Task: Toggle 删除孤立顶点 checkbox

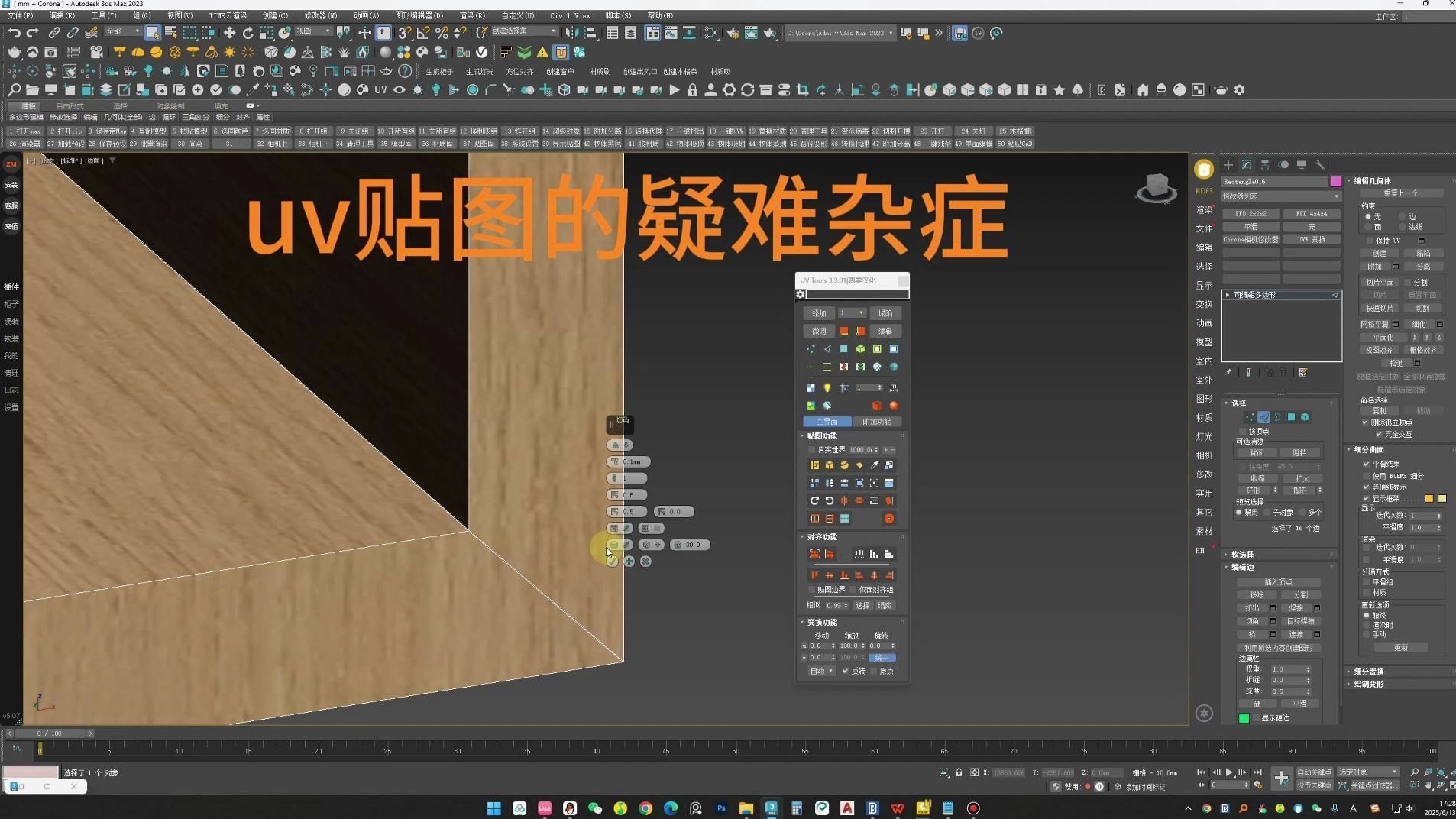Action: [1366, 422]
